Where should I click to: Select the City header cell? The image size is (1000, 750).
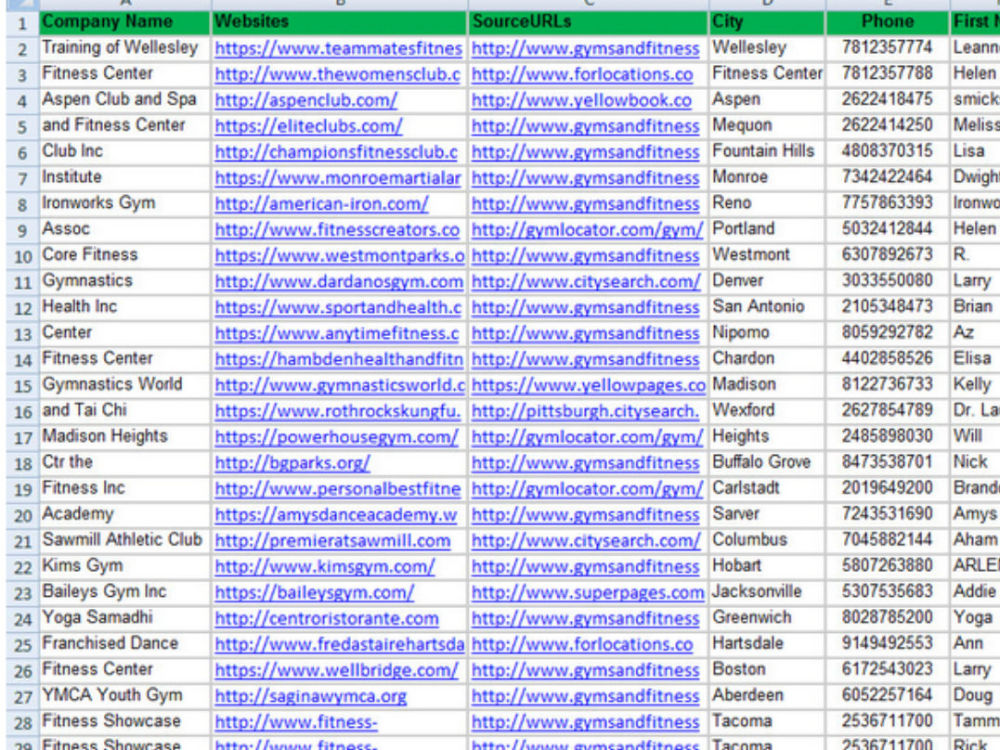point(767,22)
